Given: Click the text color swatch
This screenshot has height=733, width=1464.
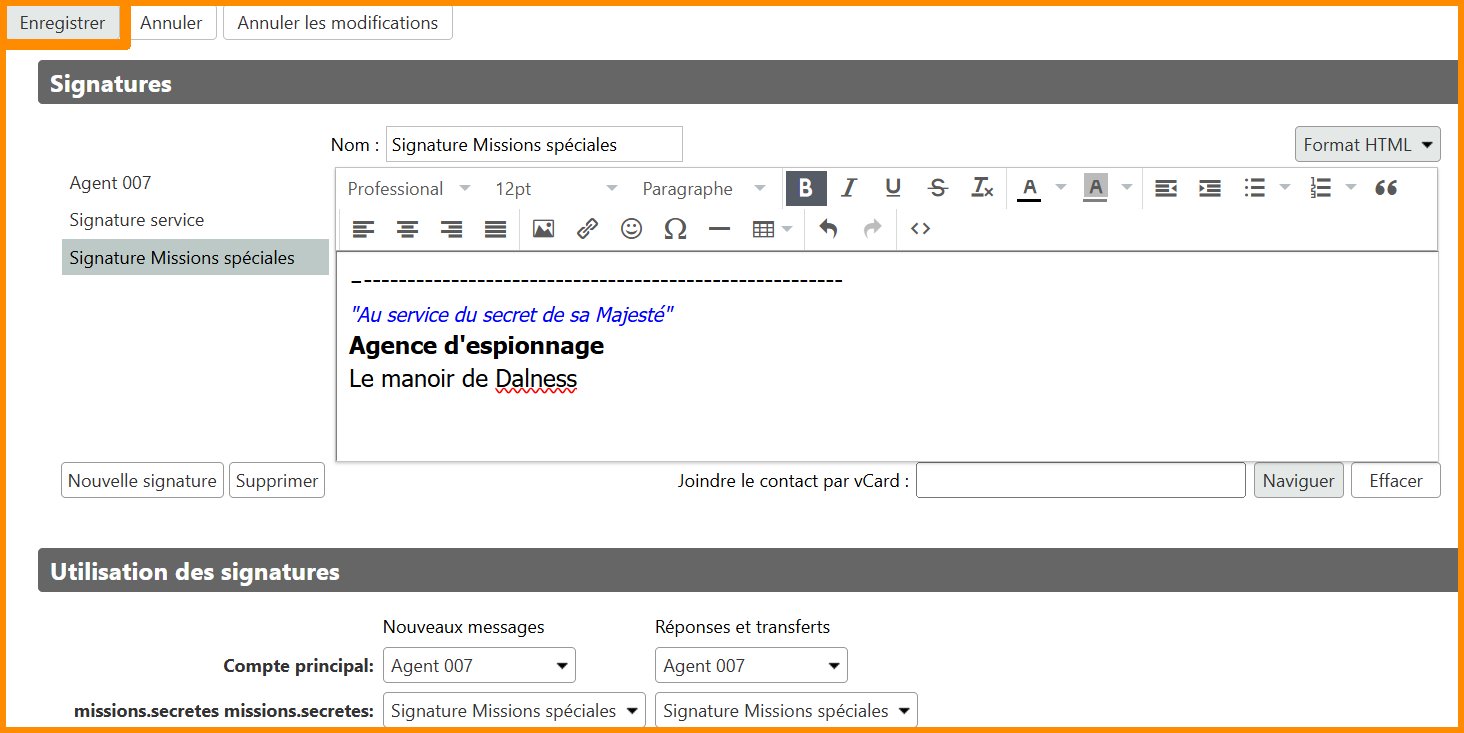Looking at the screenshot, I should (x=1029, y=188).
